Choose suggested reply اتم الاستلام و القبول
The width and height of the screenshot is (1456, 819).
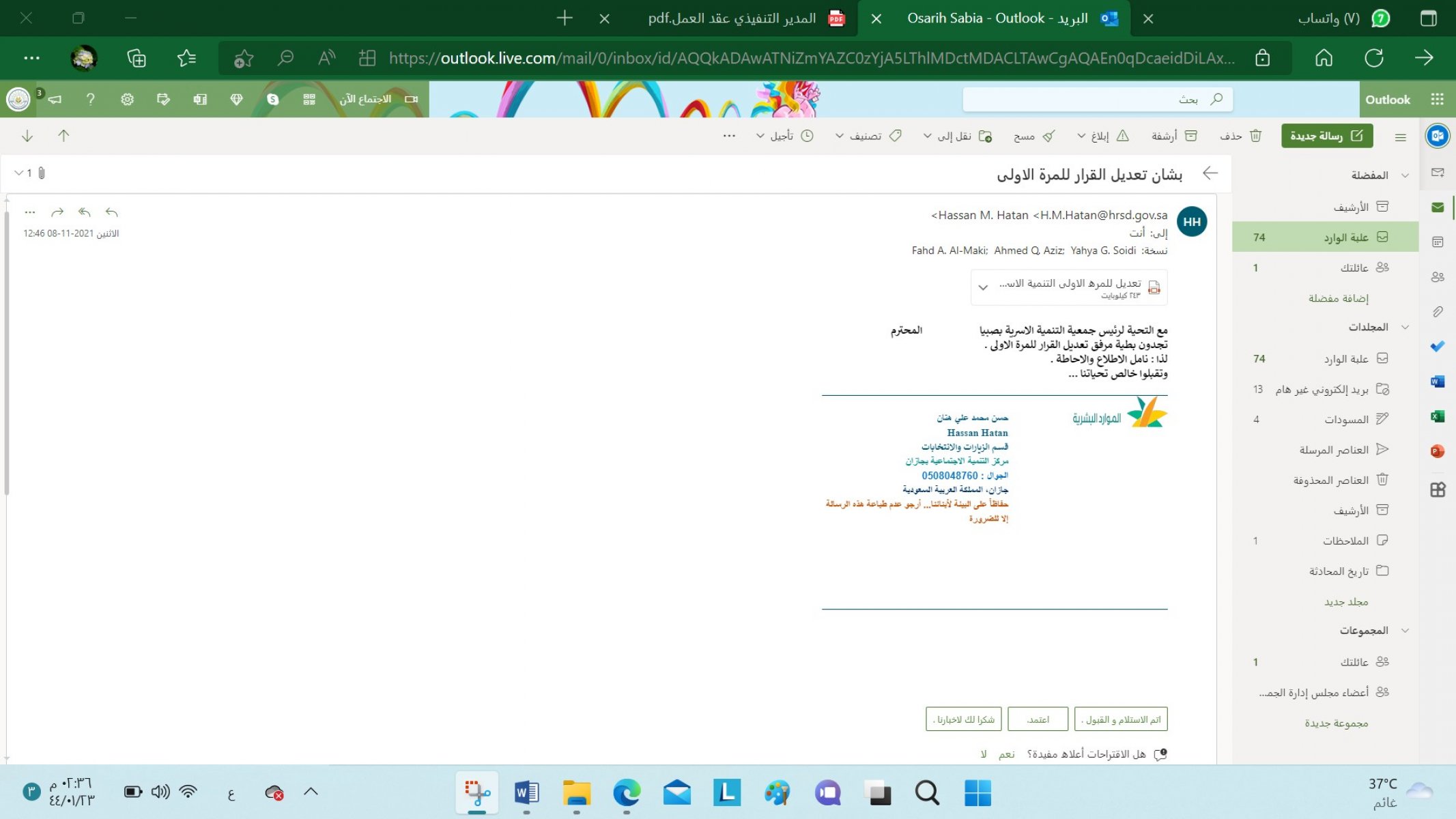click(x=1121, y=719)
